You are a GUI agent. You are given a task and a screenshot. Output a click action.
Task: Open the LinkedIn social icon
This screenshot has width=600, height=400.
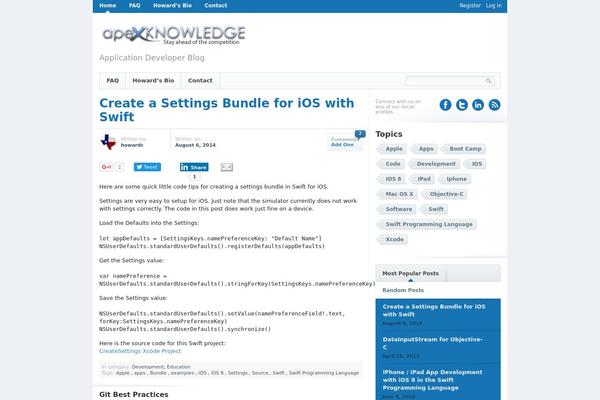[x=478, y=104]
